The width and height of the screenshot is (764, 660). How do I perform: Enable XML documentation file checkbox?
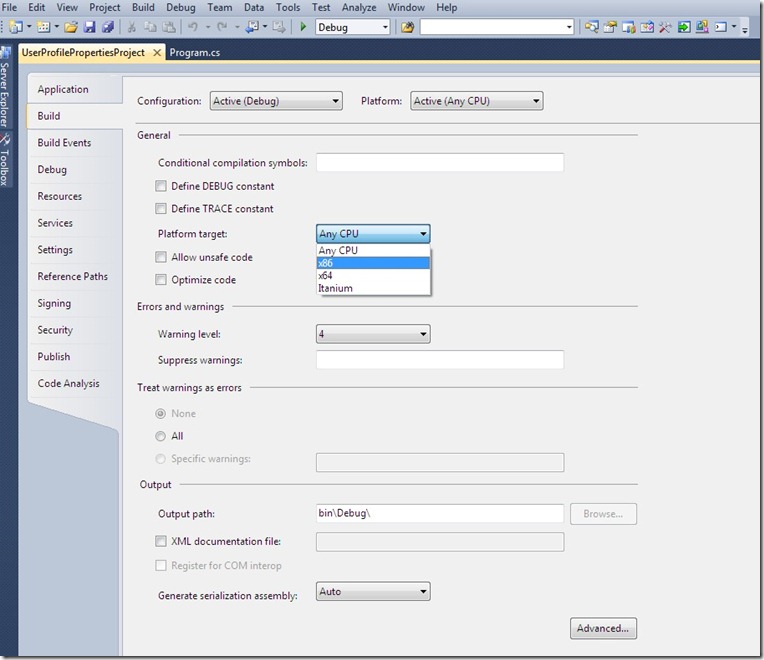(x=160, y=541)
